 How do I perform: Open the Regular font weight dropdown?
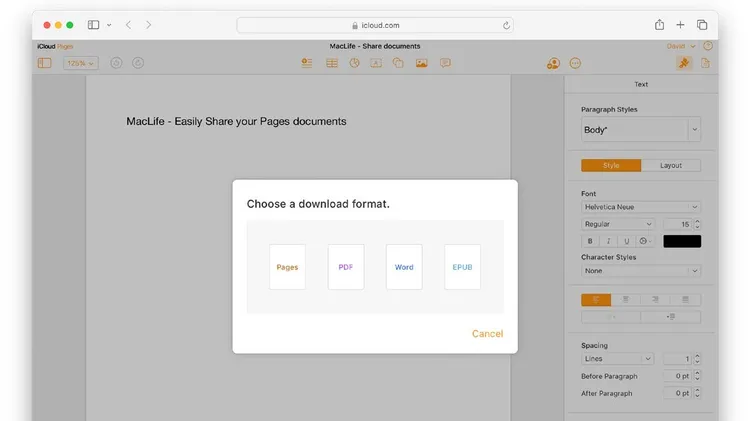coord(618,224)
